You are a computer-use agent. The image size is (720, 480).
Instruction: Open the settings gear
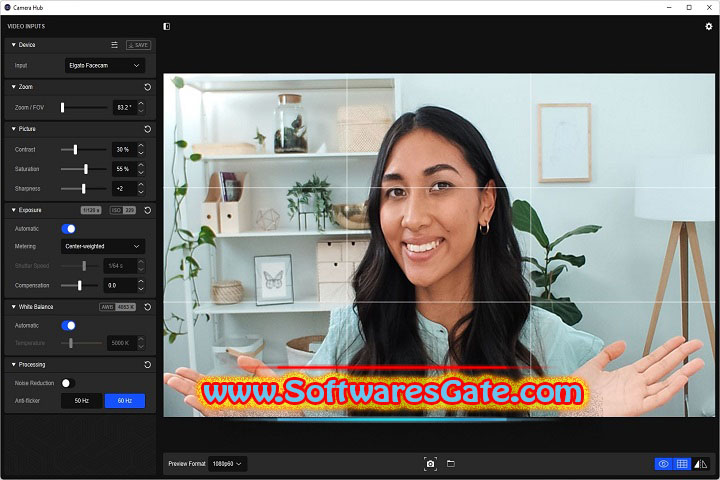coord(709,27)
